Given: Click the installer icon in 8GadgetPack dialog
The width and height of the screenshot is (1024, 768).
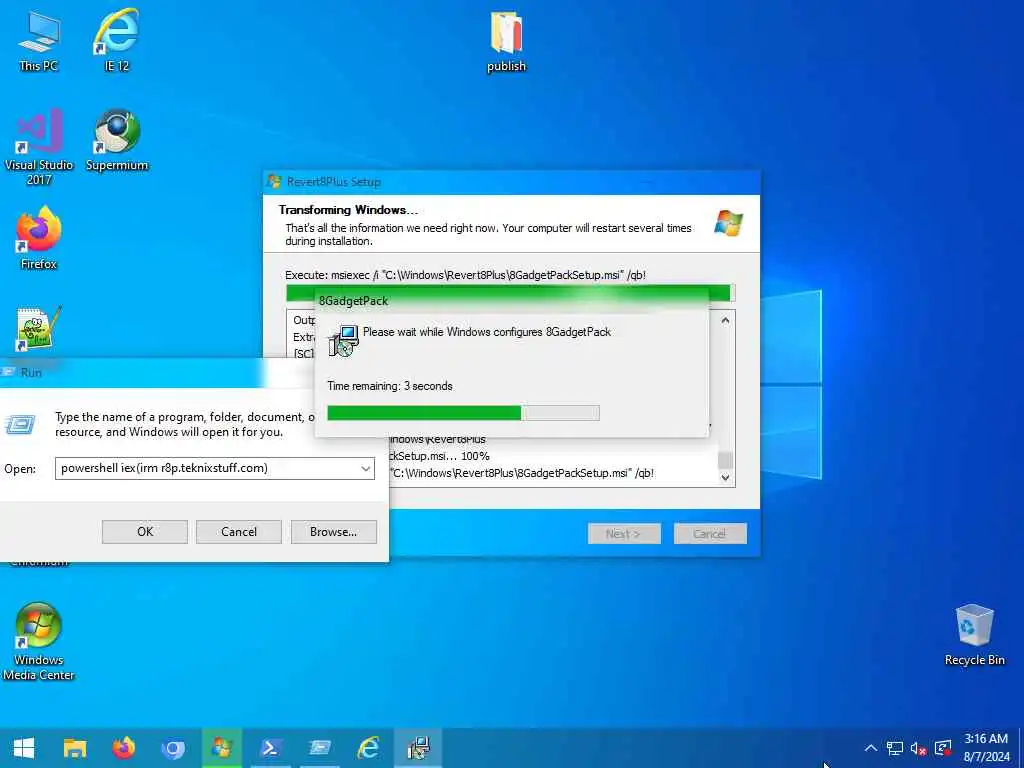Looking at the screenshot, I should [x=344, y=340].
